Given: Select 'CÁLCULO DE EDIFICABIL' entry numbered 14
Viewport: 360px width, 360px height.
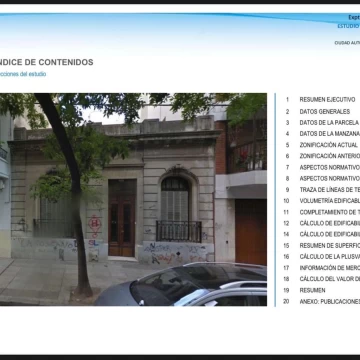Looking at the screenshot, I should click(x=330, y=234).
